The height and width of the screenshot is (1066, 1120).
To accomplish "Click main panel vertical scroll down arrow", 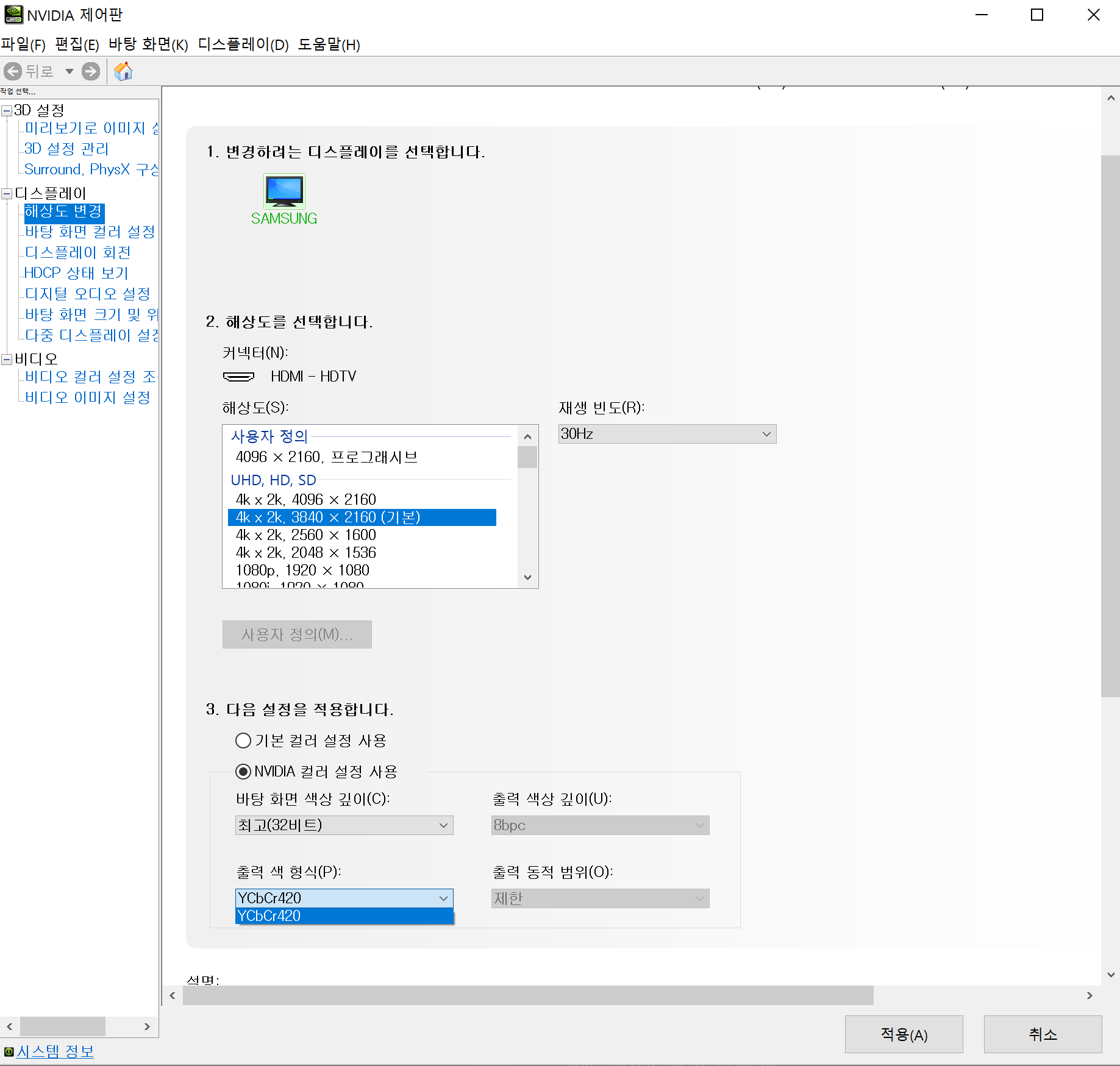I will 1111,975.
